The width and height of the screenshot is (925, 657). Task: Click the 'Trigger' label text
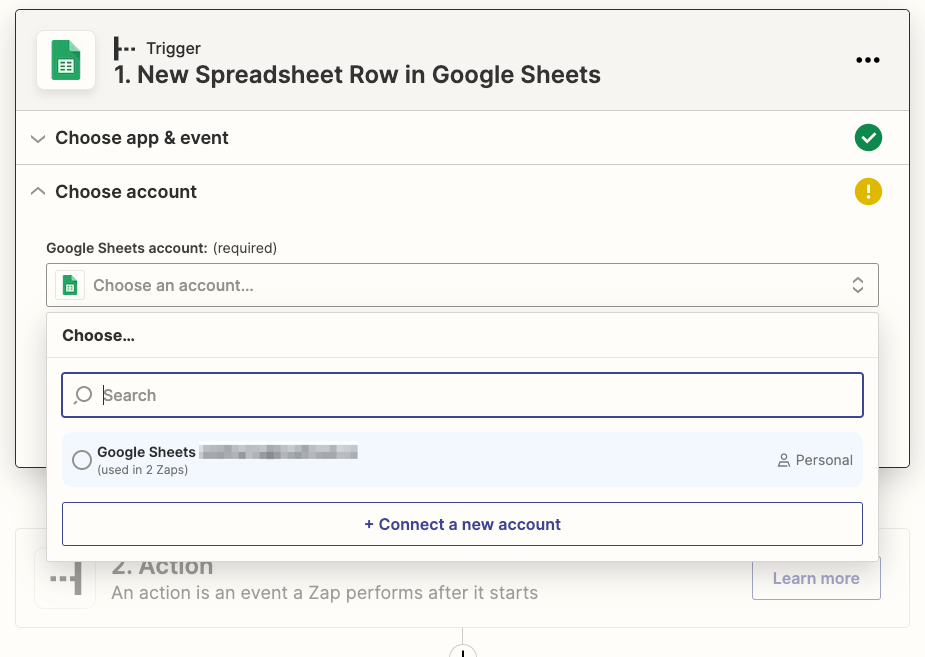pos(173,48)
